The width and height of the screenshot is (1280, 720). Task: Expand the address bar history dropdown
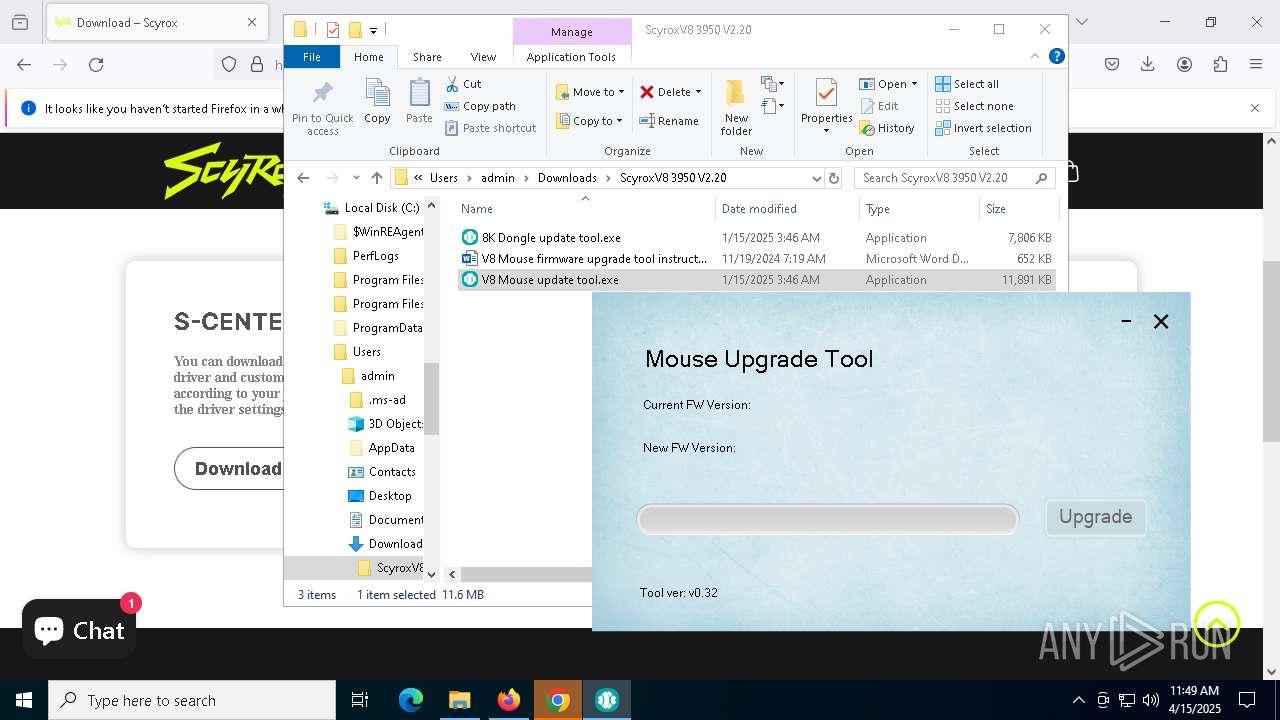coord(816,178)
